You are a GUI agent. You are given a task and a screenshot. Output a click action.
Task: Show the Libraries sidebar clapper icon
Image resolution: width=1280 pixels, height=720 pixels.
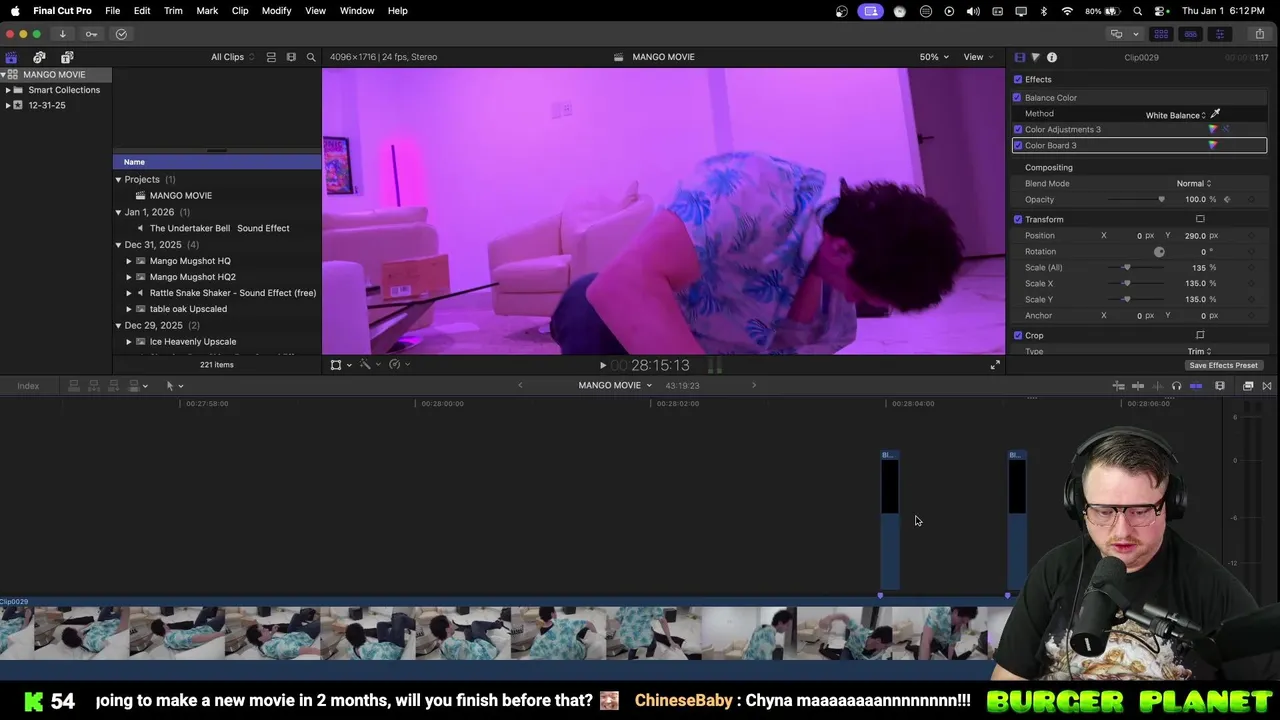pos(11,57)
